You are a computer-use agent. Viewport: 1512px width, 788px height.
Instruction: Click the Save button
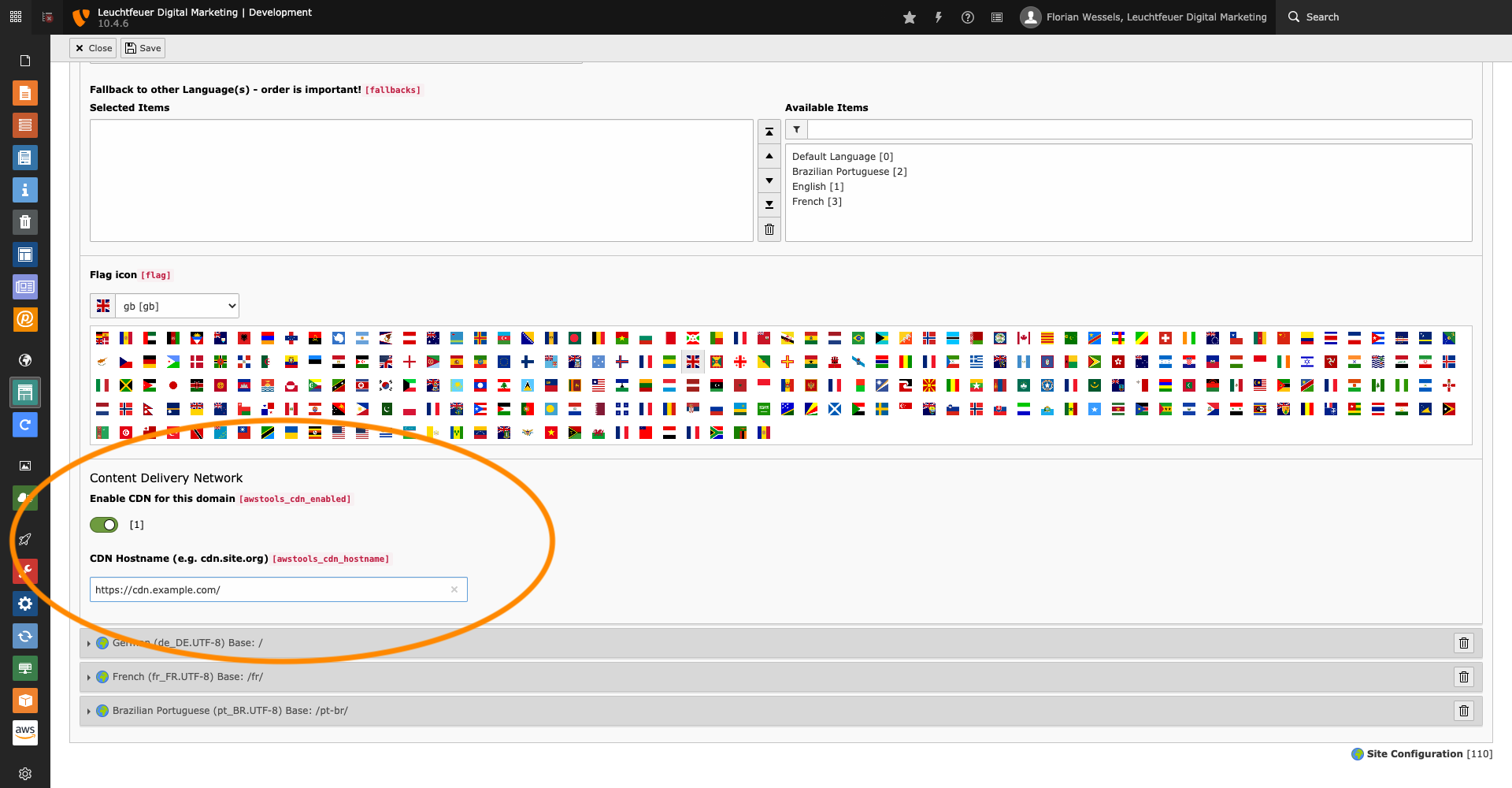coord(143,48)
